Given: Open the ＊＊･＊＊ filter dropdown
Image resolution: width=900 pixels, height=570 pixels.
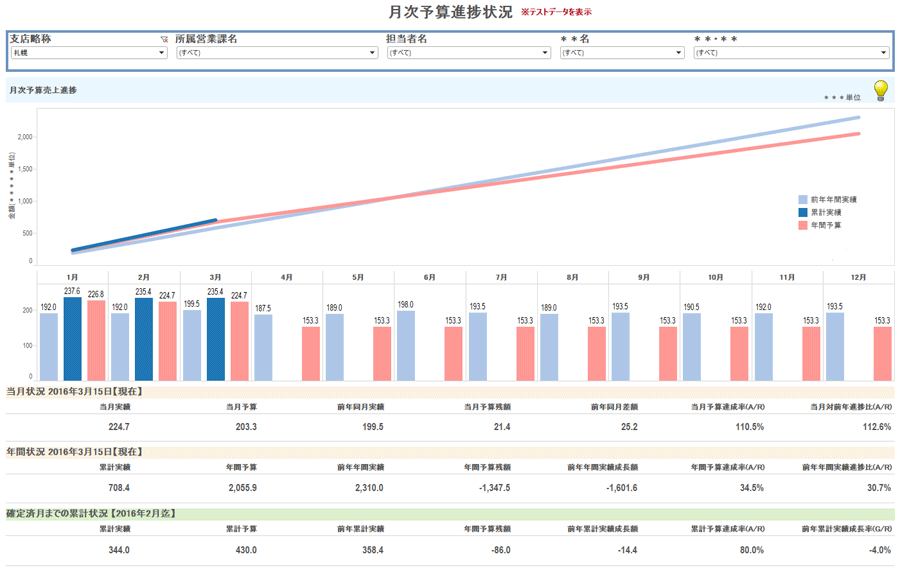Looking at the screenshot, I should click(790, 53).
